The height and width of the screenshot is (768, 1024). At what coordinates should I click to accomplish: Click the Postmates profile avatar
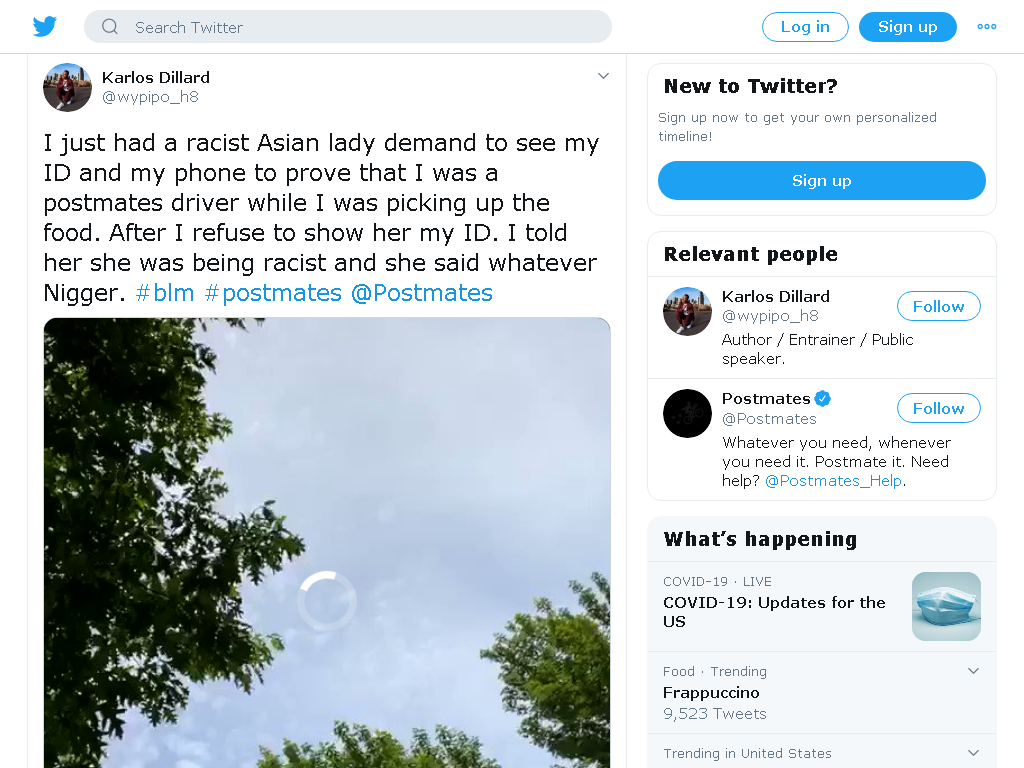tap(687, 413)
